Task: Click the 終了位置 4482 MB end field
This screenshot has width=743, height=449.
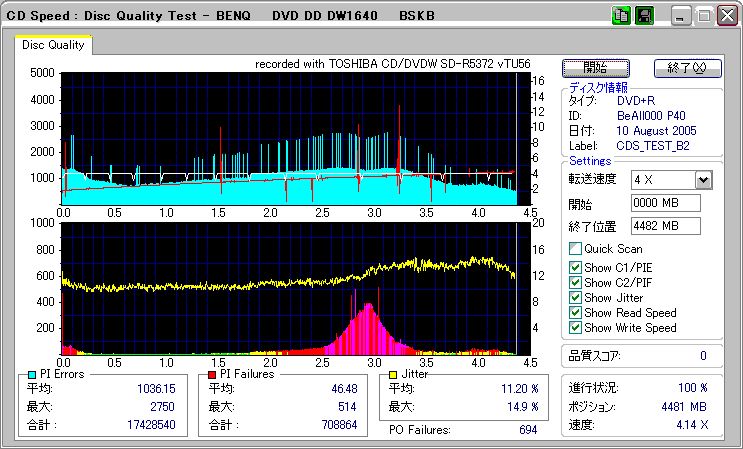Action: coord(666,225)
